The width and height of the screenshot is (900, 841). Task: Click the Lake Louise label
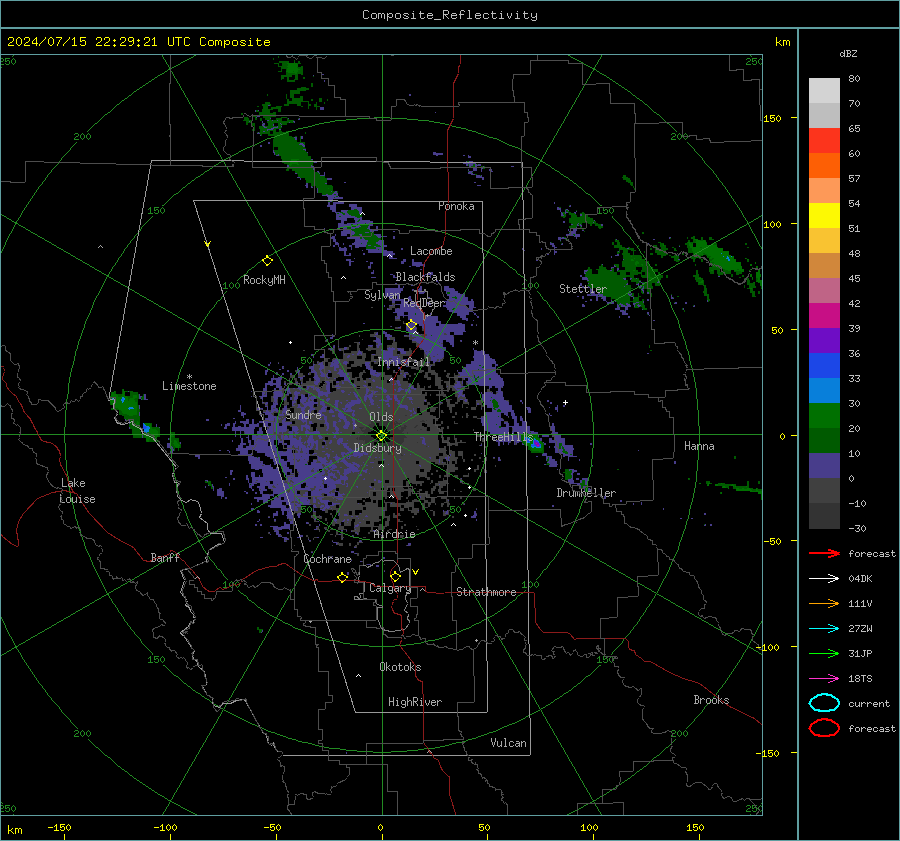(x=77, y=491)
